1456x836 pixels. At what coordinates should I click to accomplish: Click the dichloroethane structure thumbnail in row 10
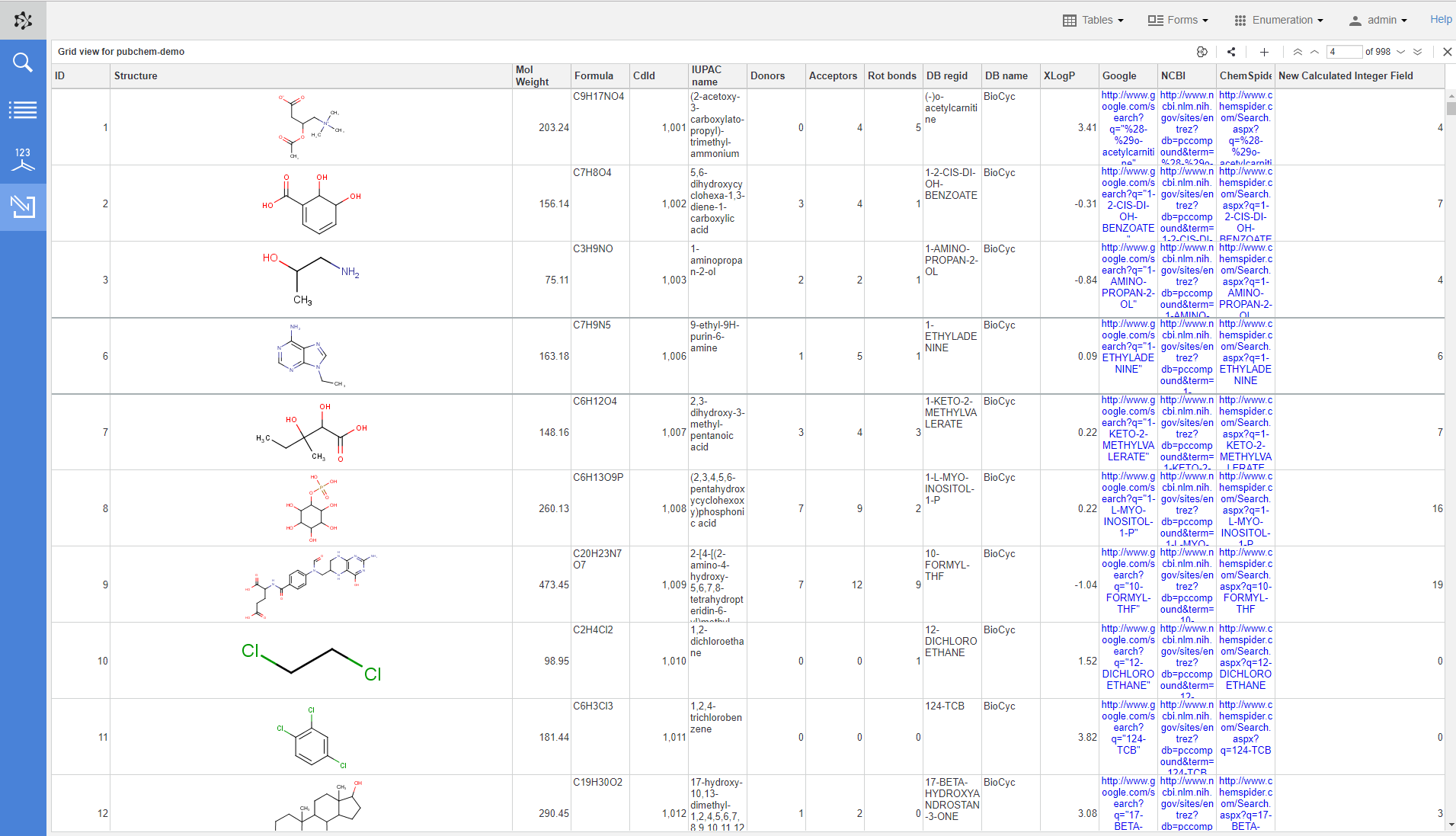coord(311,661)
